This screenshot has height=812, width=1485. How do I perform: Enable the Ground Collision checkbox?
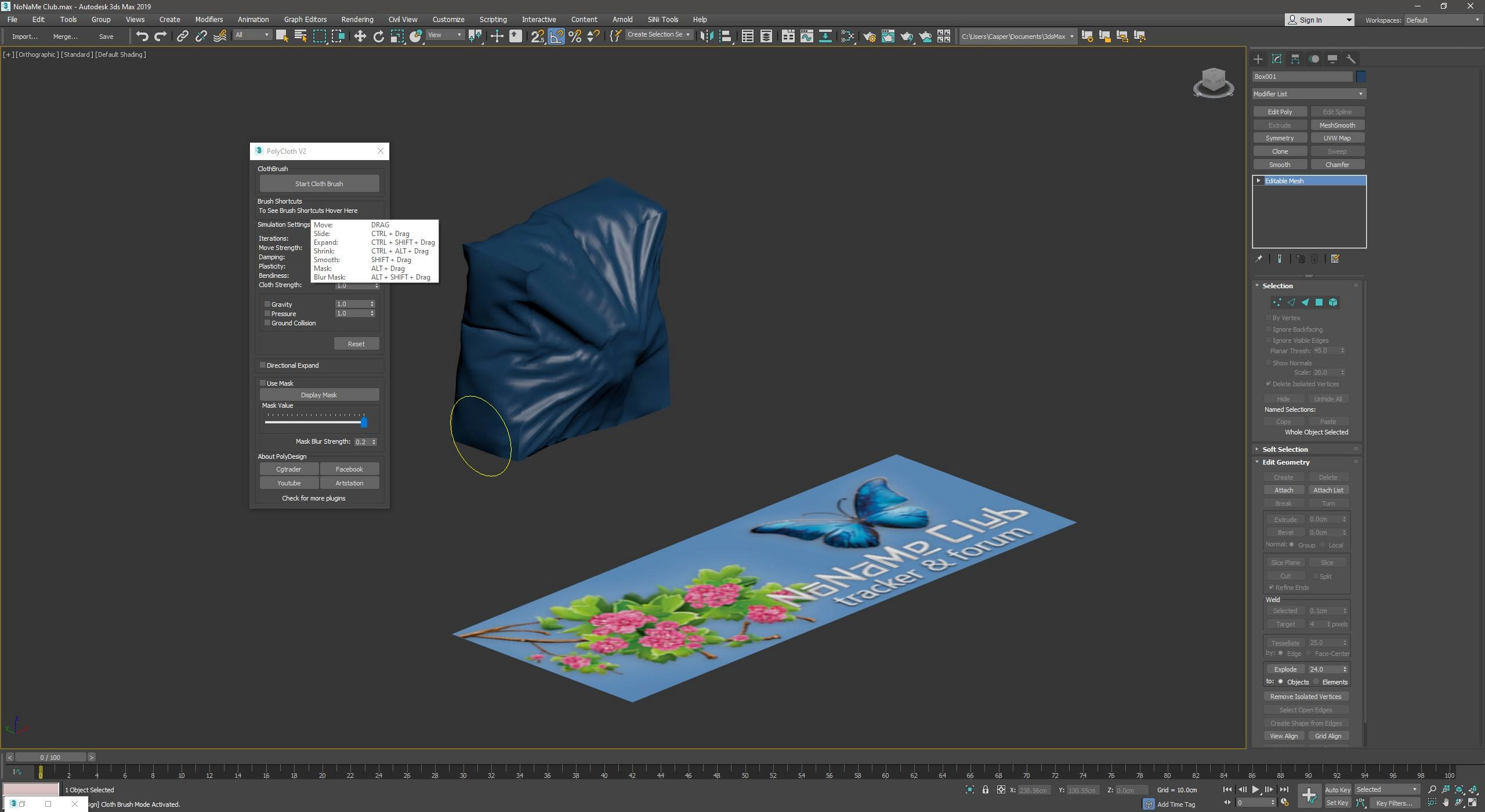point(267,322)
